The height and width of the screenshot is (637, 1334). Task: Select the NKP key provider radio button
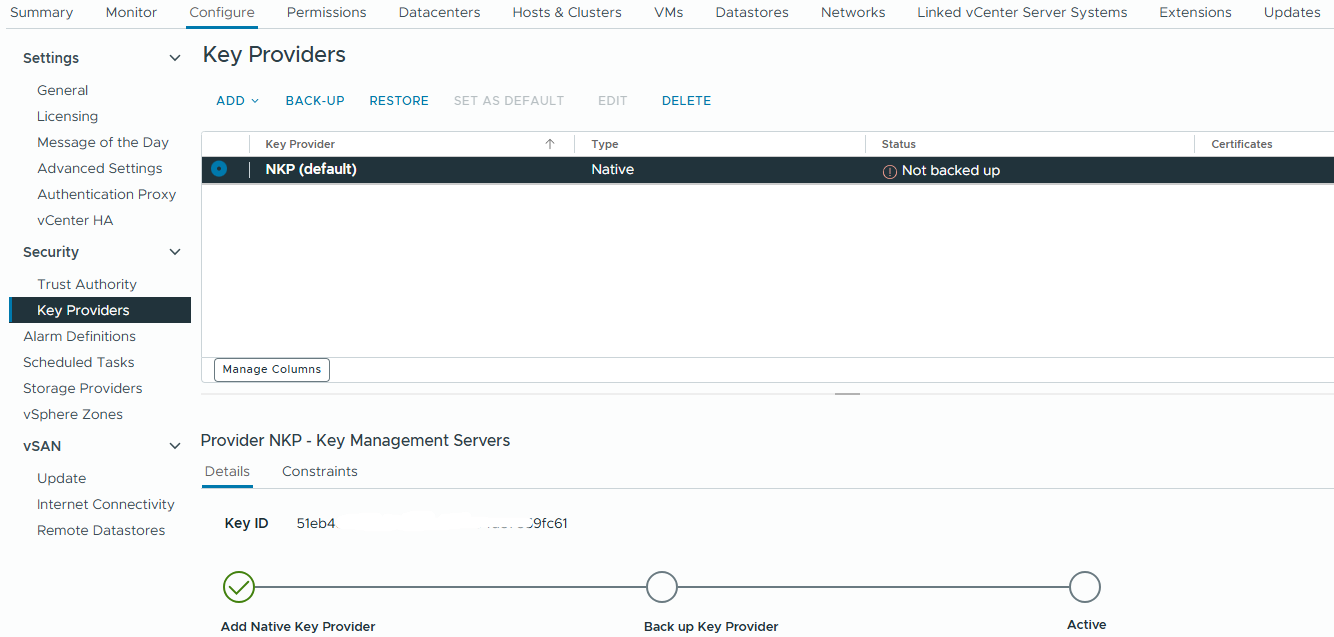click(219, 169)
